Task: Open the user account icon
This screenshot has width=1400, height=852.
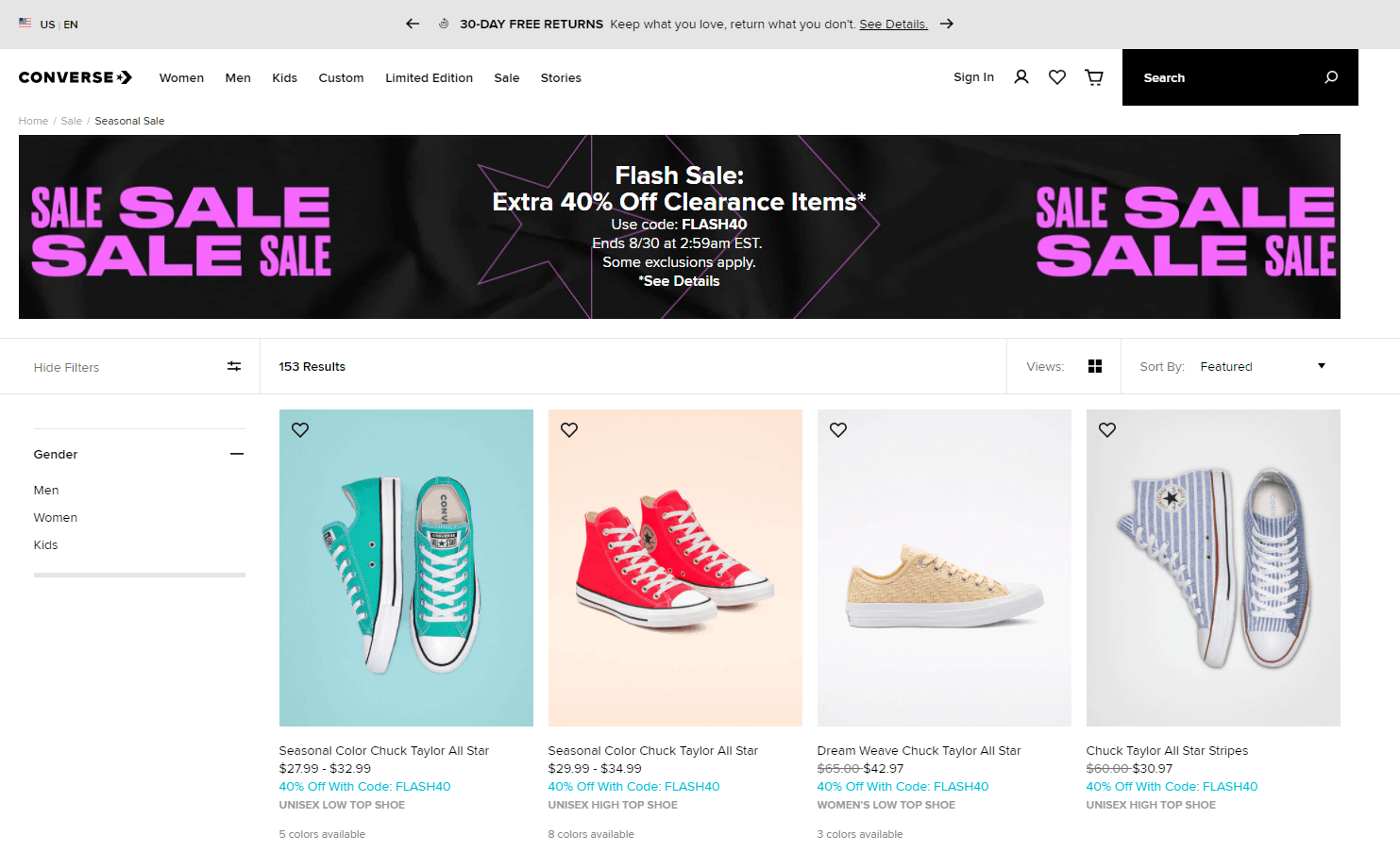Action: coord(1020,77)
